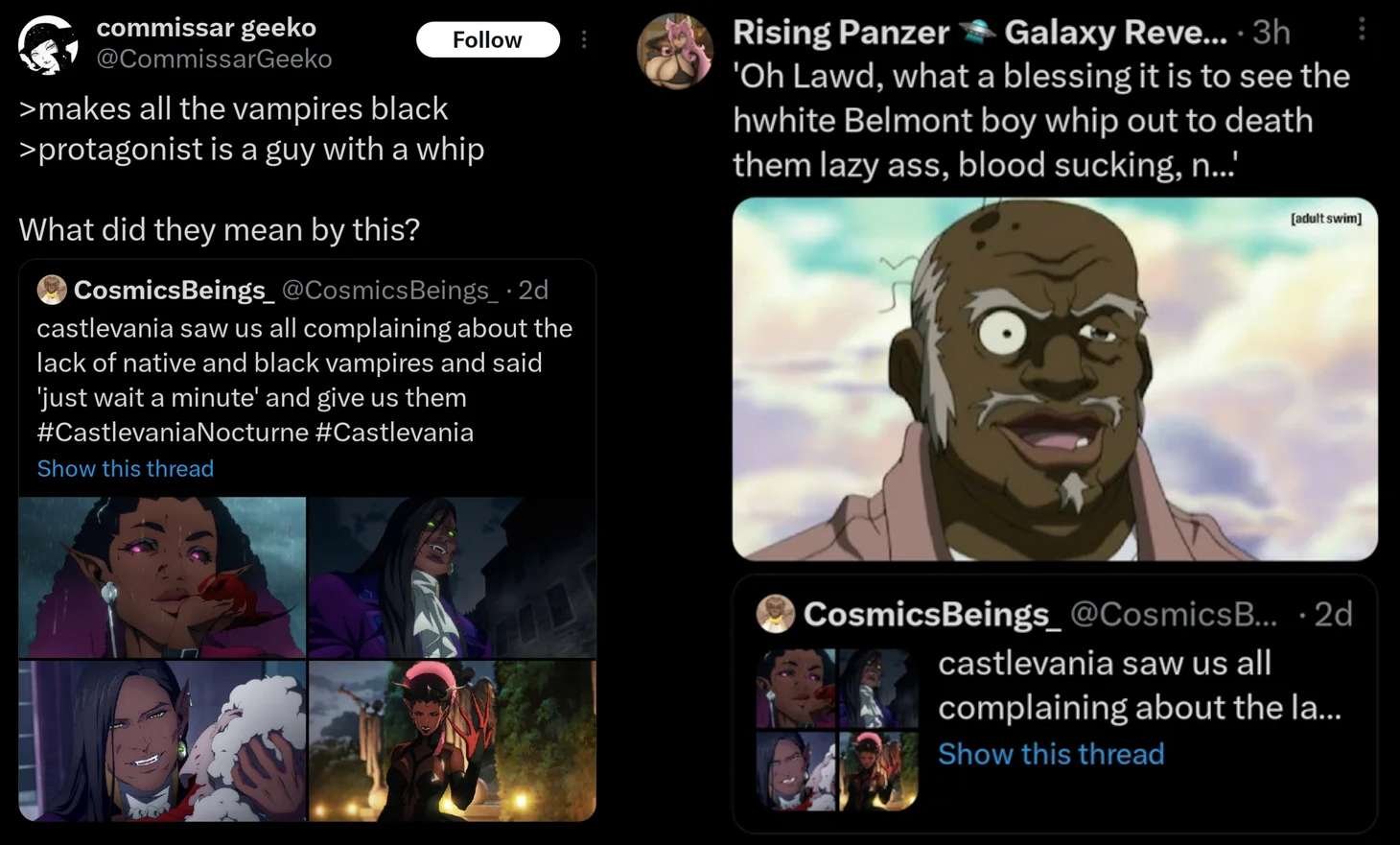Open the commissar geeko display name
The height and width of the screenshot is (845, 1400).
point(206,28)
